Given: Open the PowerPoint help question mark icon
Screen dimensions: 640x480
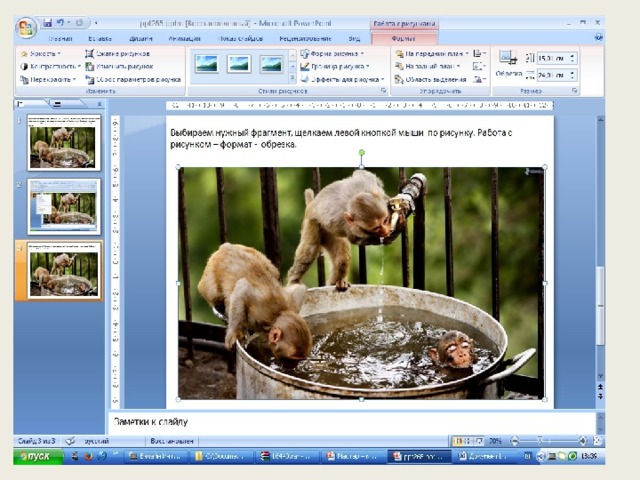Looking at the screenshot, I should [598, 38].
